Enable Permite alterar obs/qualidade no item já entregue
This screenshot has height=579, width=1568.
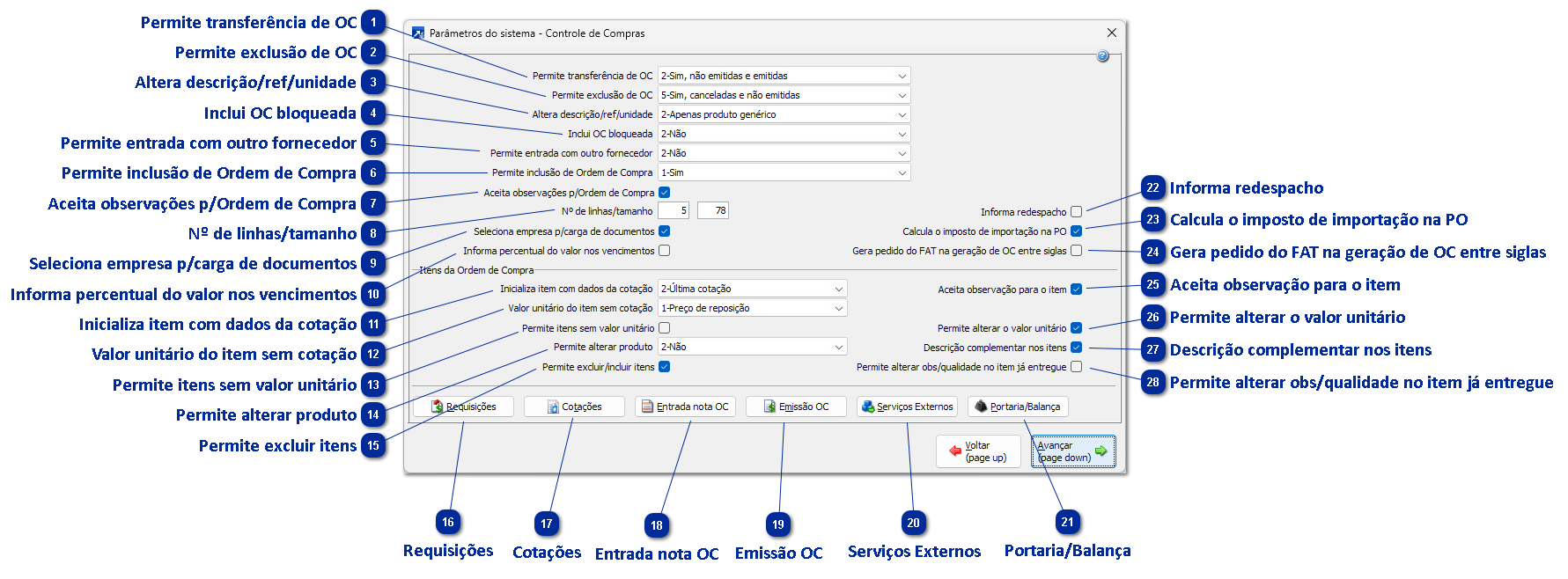click(x=1077, y=367)
